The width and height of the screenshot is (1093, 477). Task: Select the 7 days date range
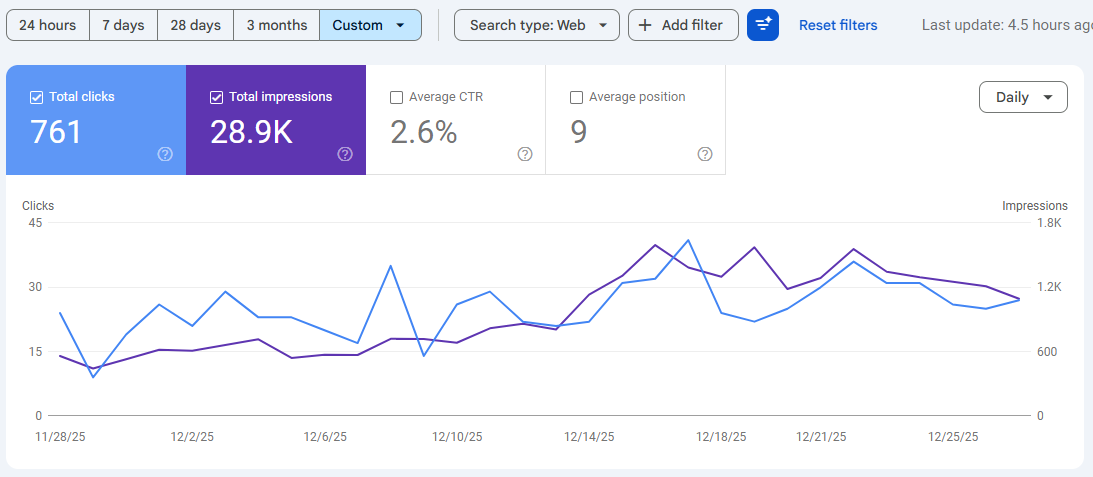point(123,25)
